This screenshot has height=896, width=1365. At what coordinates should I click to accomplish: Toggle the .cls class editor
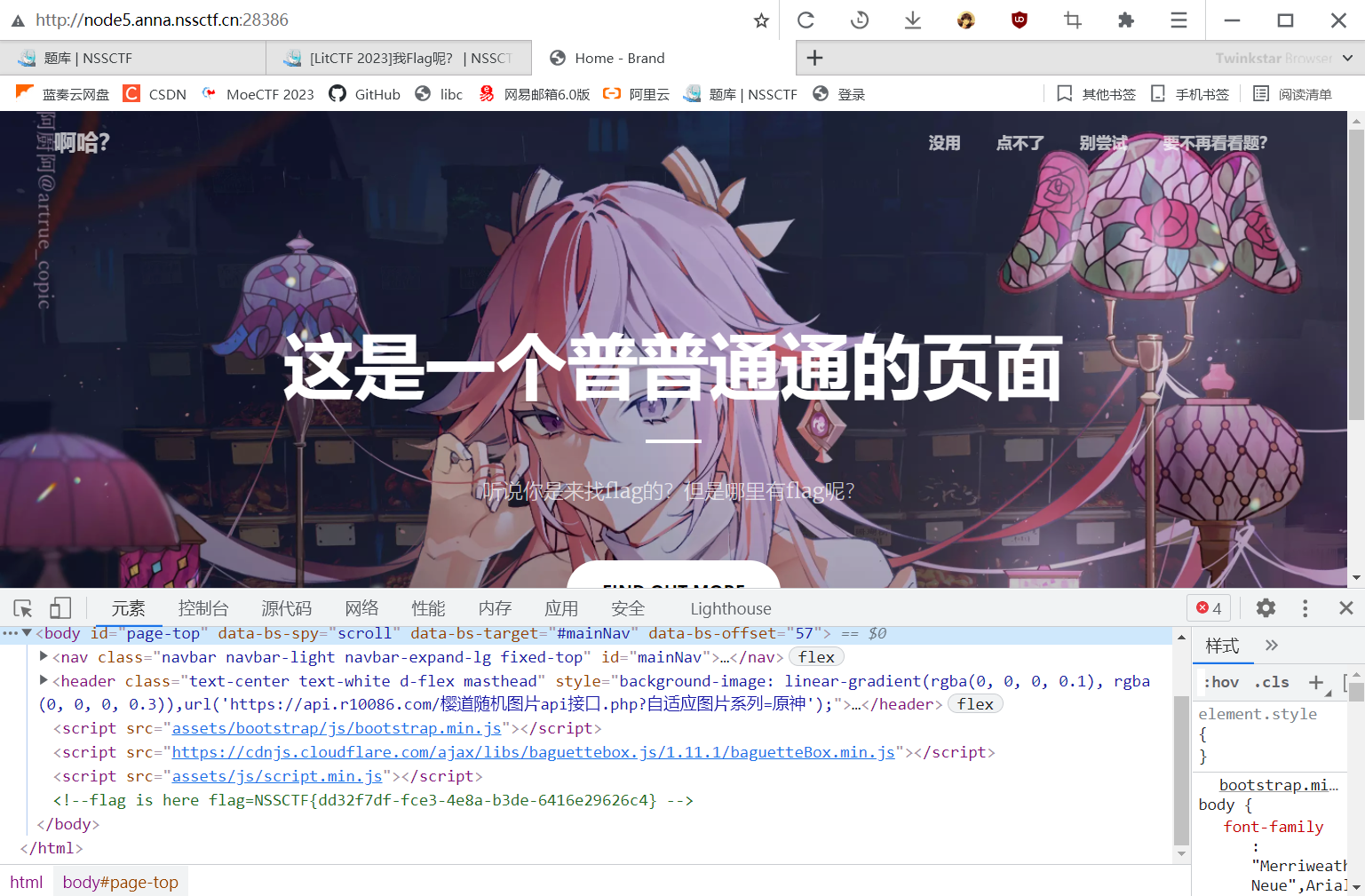(x=1272, y=682)
